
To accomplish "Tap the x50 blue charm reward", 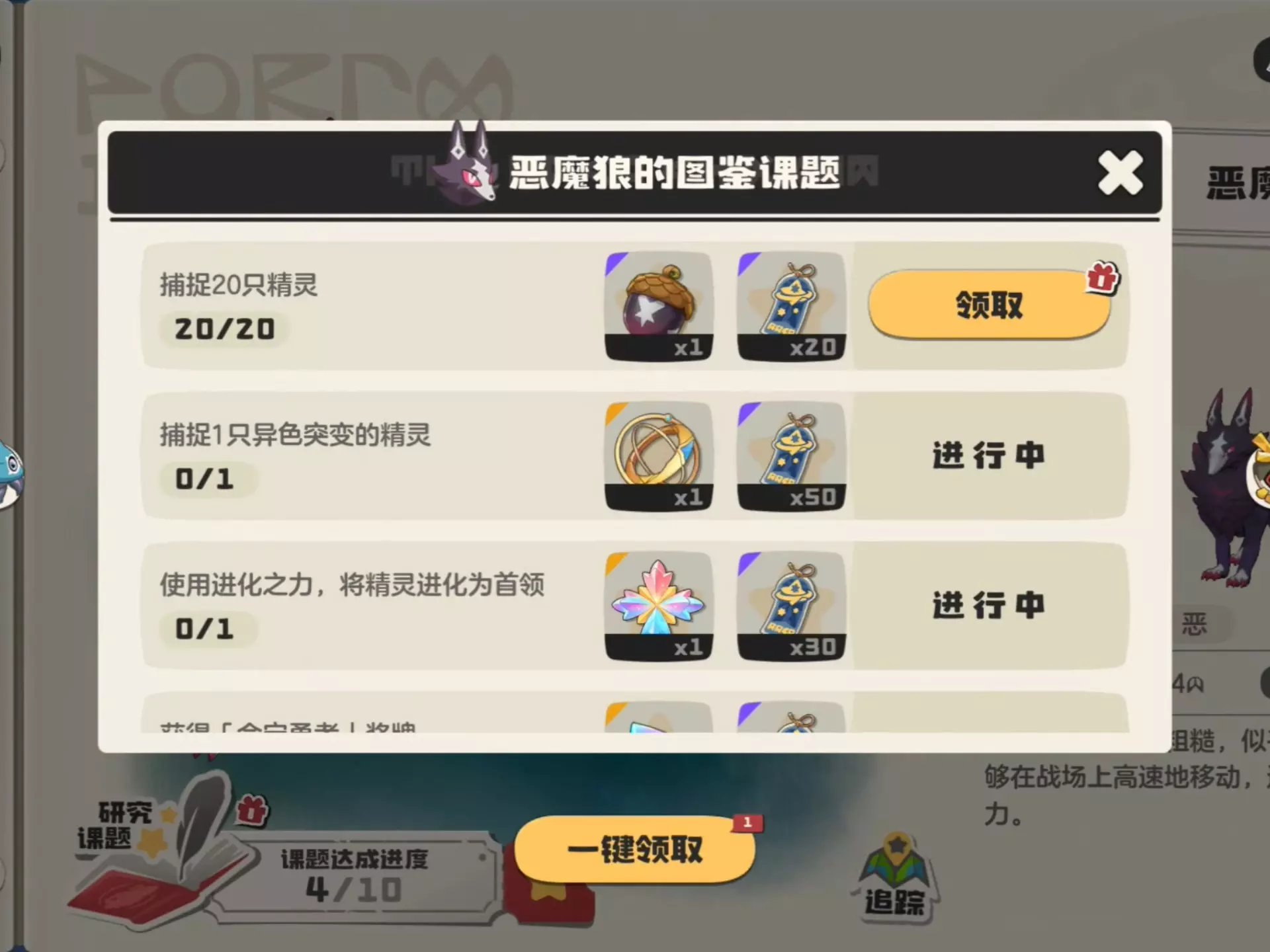I will coord(791,456).
